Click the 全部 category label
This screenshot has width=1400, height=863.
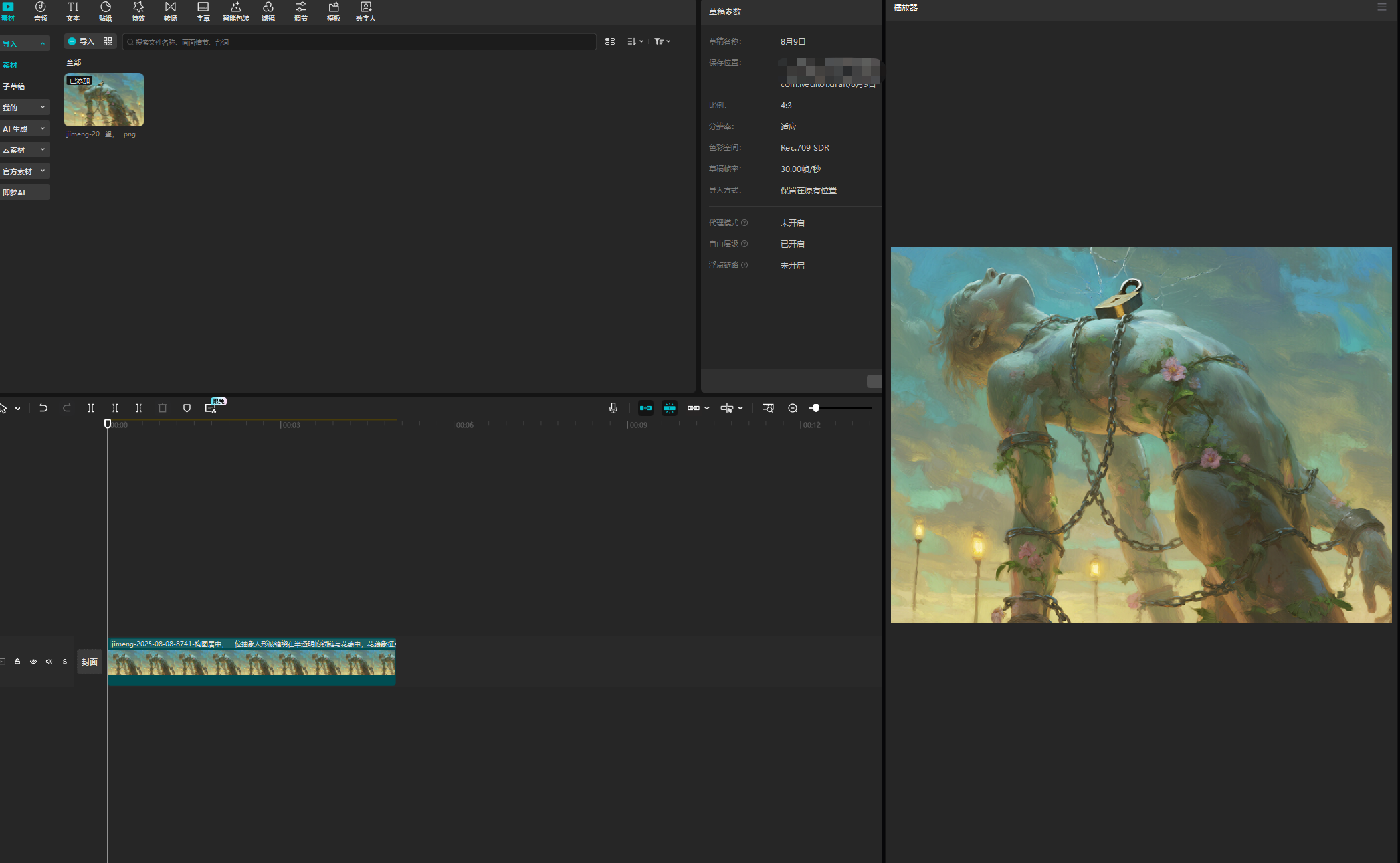(74, 62)
